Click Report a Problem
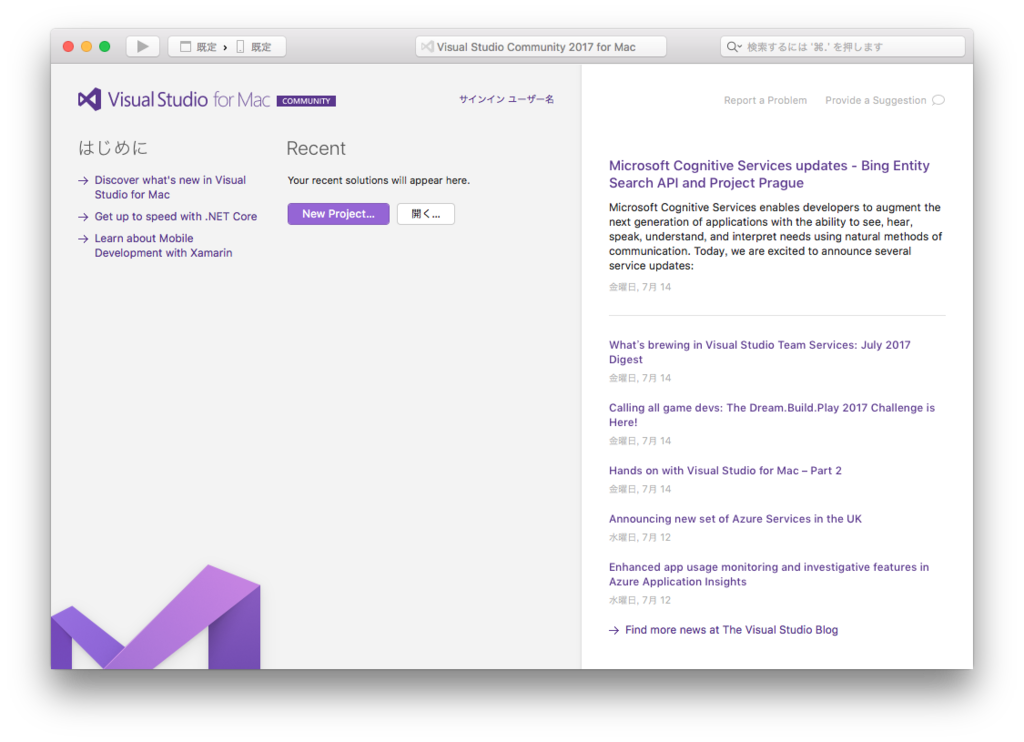This screenshot has height=742, width=1024. click(x=765, y=100)
